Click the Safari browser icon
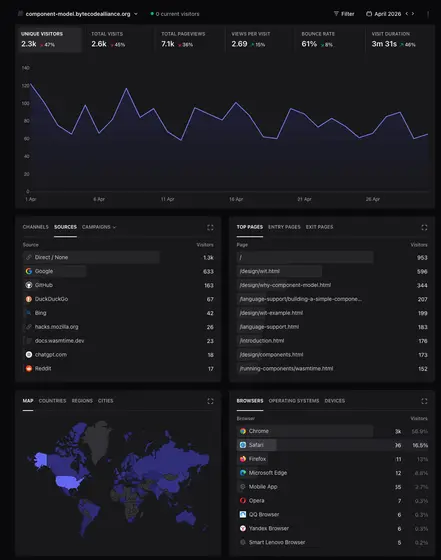Image resolution: width=441 pixels, height=560 pixels. click(x=243, y=445)
